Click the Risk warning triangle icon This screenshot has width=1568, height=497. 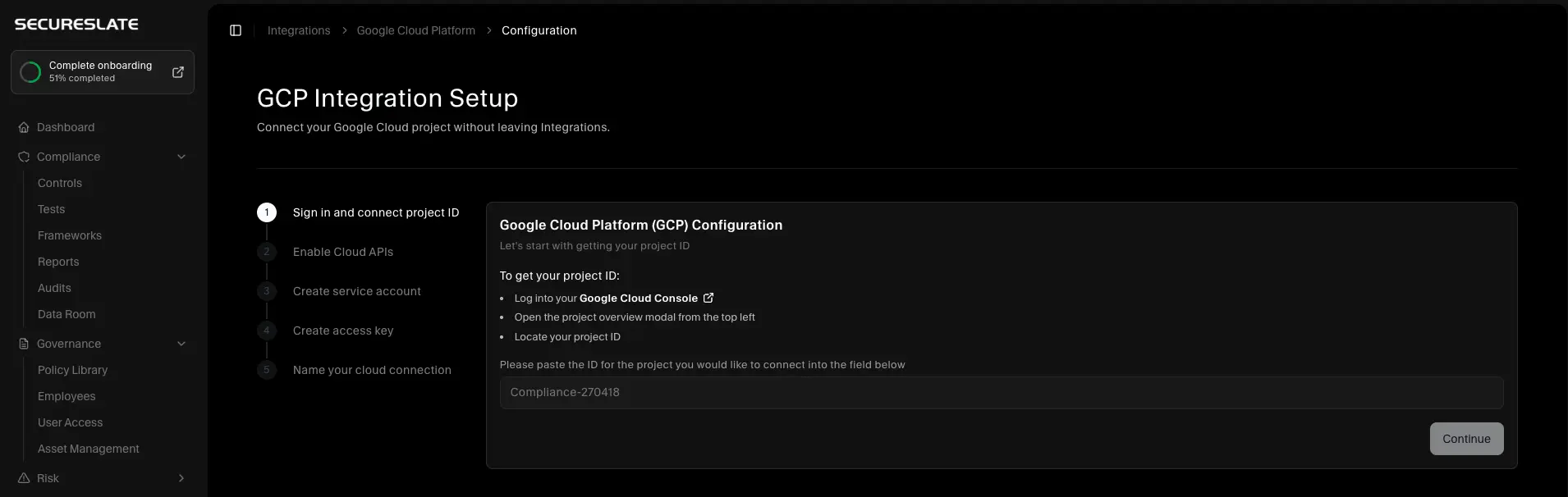[24, 478]
